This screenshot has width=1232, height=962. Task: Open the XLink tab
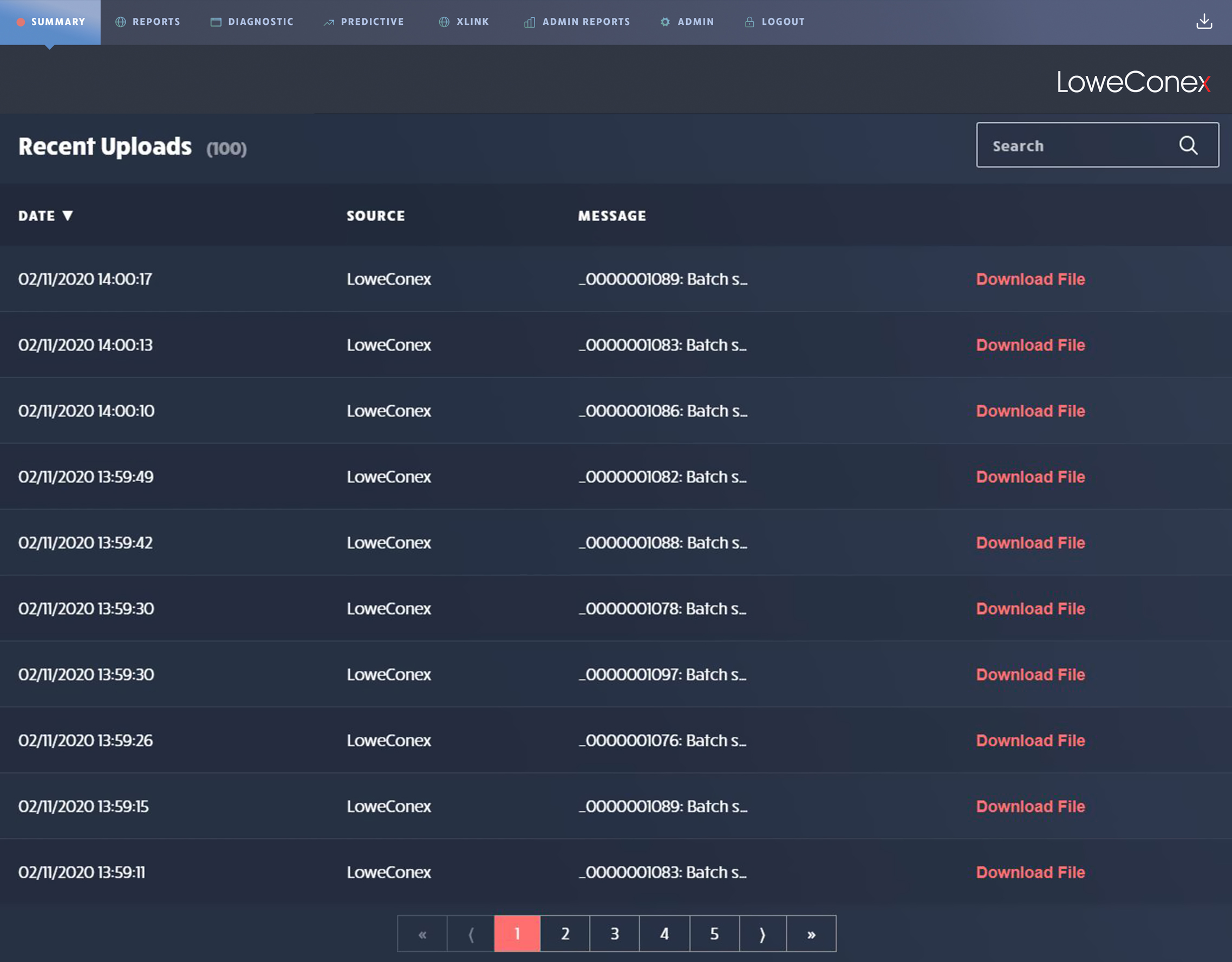click(x=464, y=22)
